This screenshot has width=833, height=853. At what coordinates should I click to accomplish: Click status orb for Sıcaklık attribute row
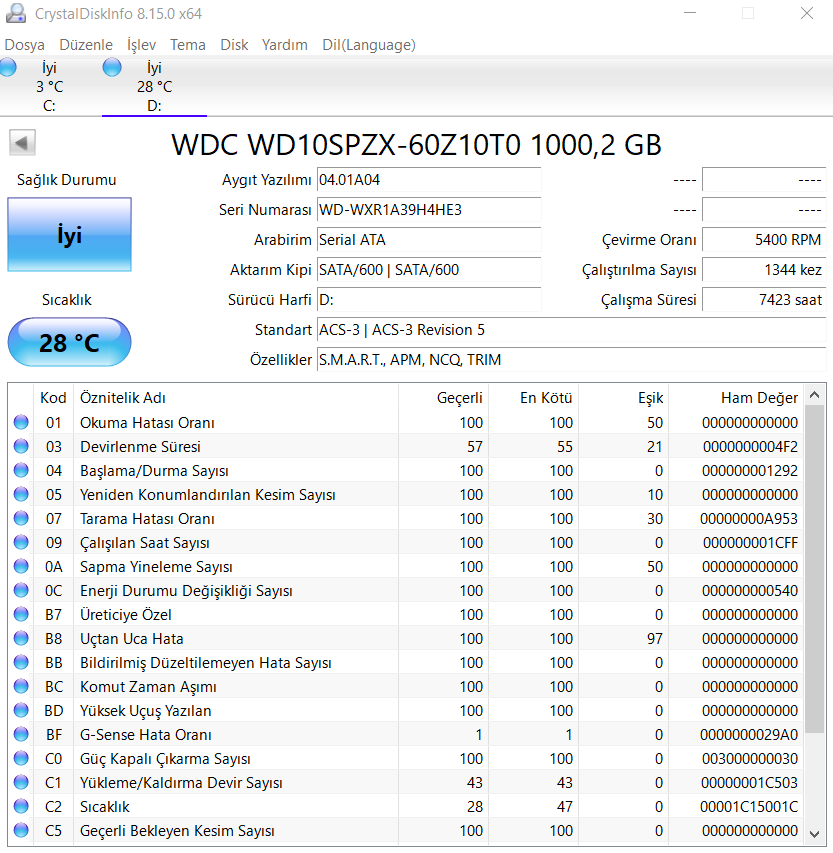point(20,807)
